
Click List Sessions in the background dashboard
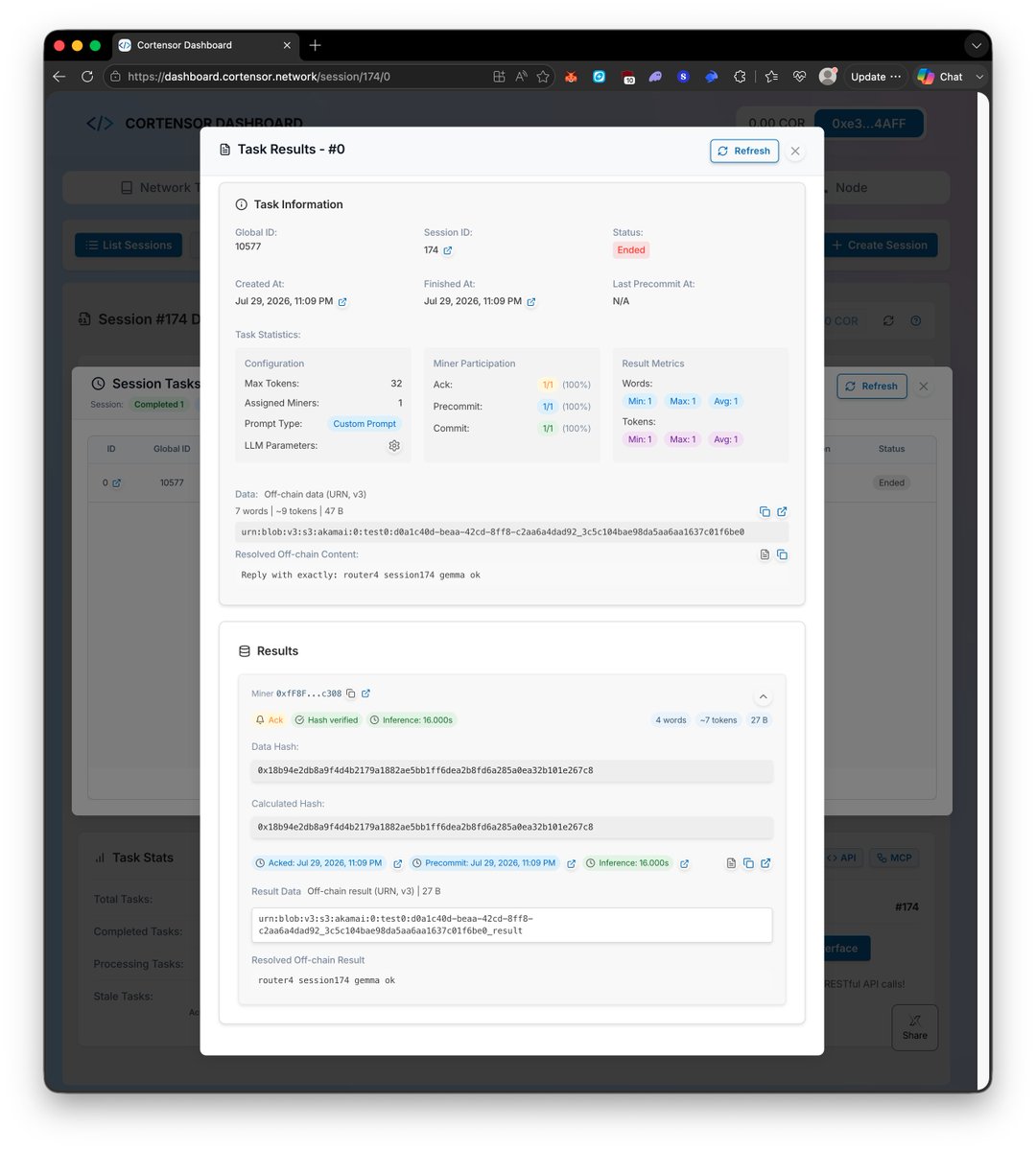129,246
